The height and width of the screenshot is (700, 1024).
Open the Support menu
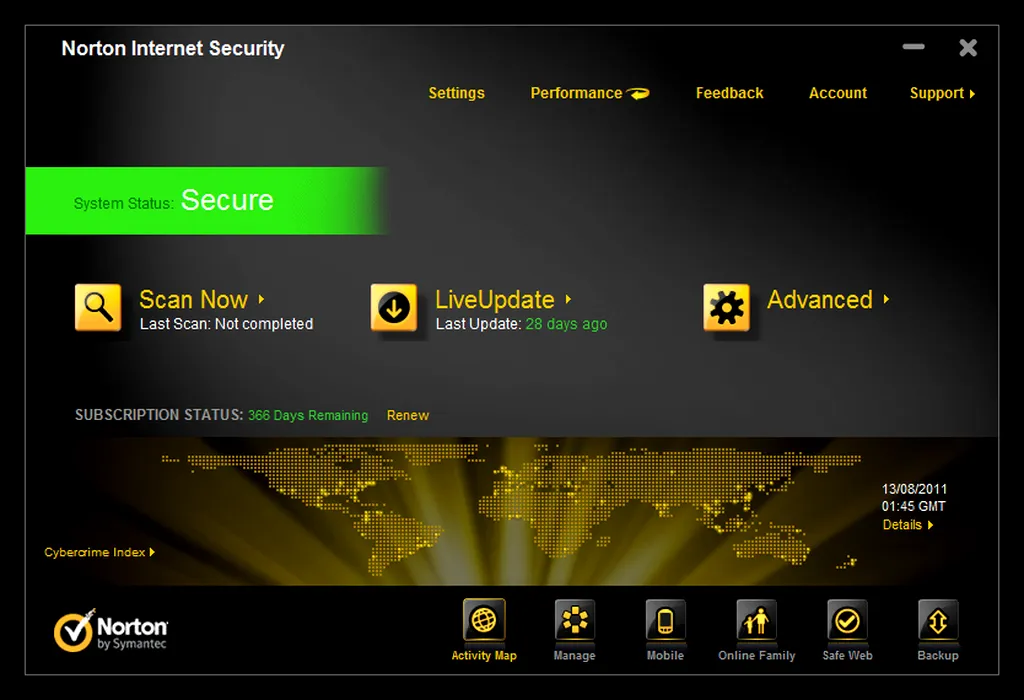(x=936, y=93)
